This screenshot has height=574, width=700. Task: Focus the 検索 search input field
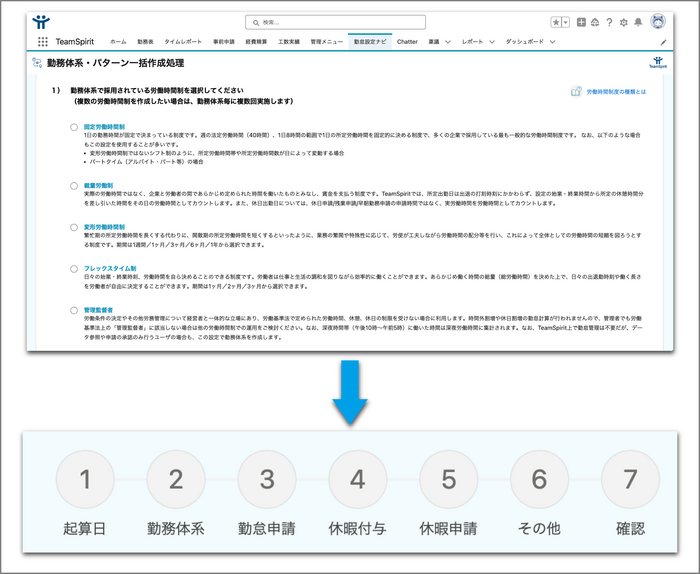click(335, 22)
